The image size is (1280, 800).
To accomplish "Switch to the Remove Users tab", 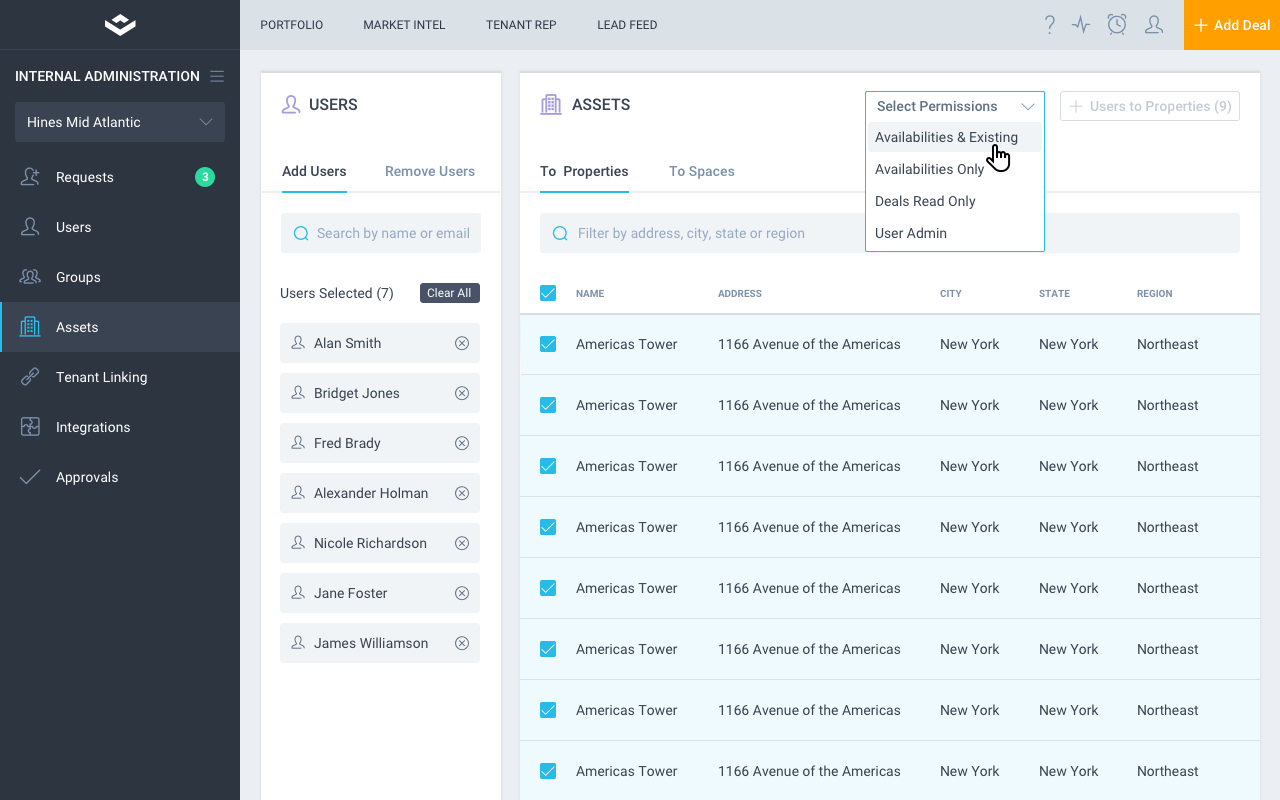I will click(x=430, y=171).
